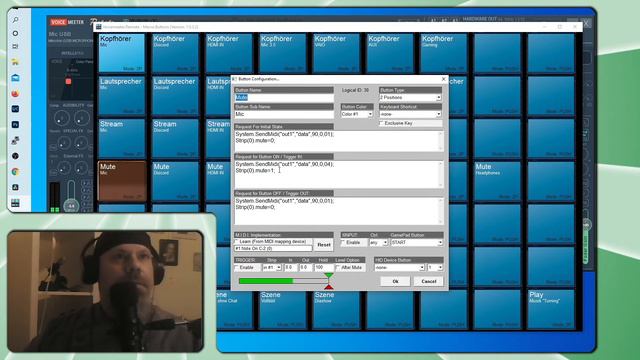
Task: Click Cancel in Button Configuration
Action: pyautogui.click(x=429, y=281)
